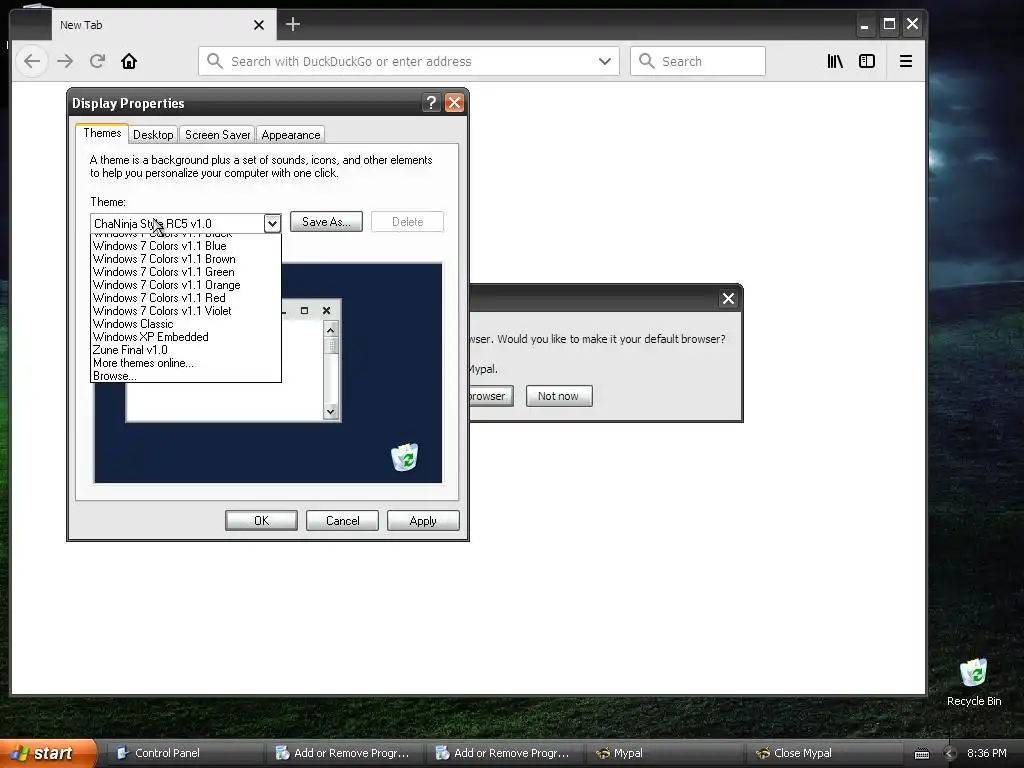
Task: Click Cancel in Display Properties
Action: (x=342, y=520)
